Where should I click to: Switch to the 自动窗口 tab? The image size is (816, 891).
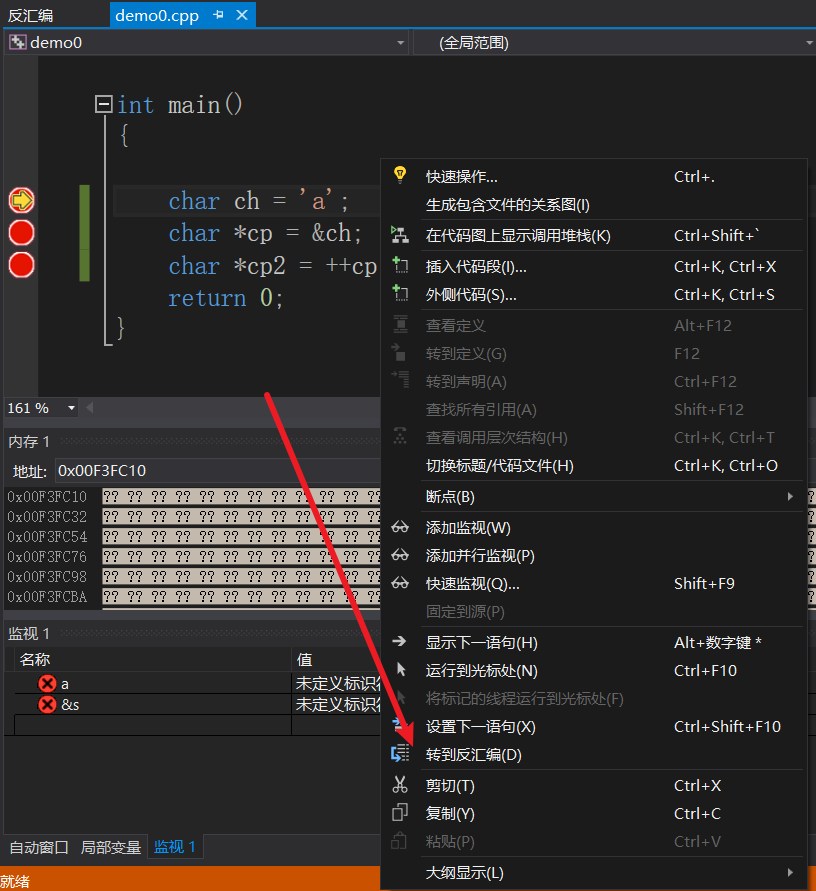(x=39, y=847)
